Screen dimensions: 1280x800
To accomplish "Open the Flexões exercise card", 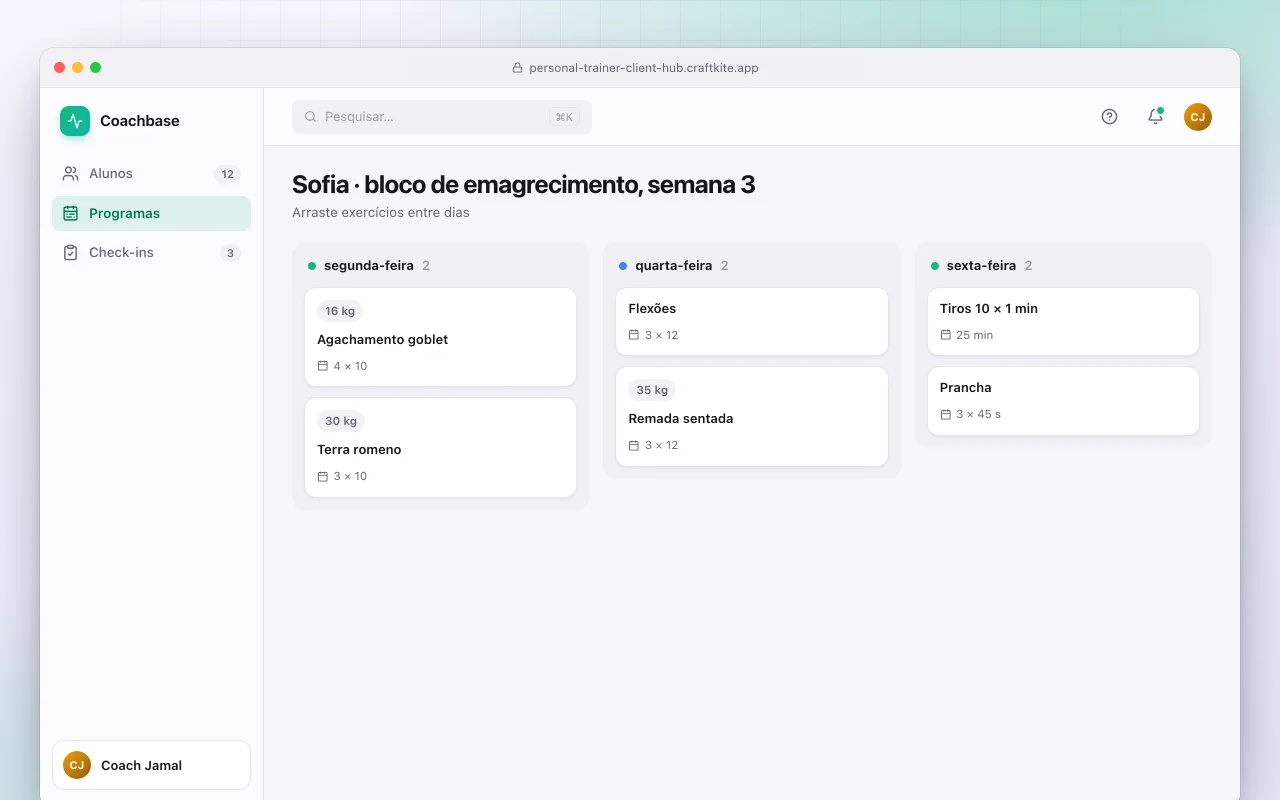I will tap(752, 321).
